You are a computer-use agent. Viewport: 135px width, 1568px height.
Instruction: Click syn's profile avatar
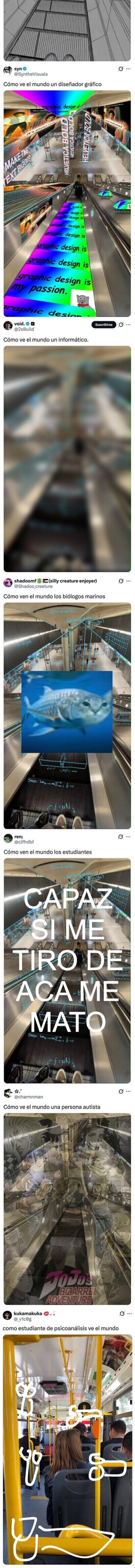[8, 71]
